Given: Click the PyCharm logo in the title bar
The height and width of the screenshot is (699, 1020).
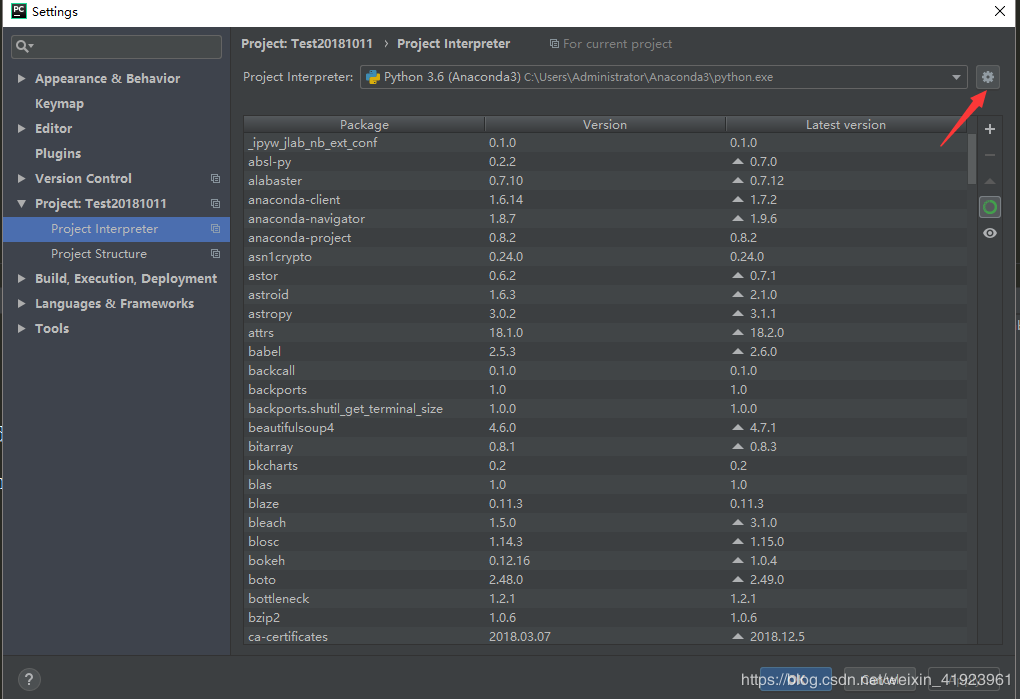Looking at the screenshot, I should tap(19, 11).
